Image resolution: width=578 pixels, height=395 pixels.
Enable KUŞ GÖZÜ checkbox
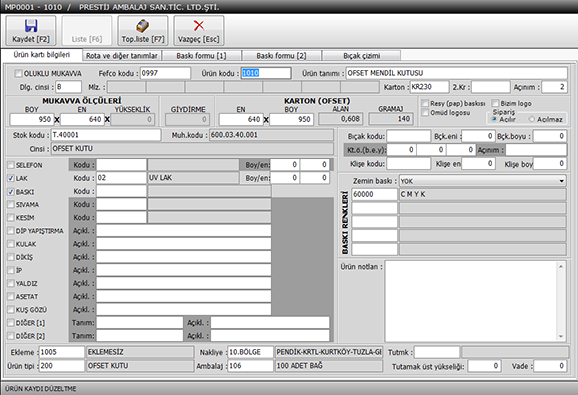(11, 310)
